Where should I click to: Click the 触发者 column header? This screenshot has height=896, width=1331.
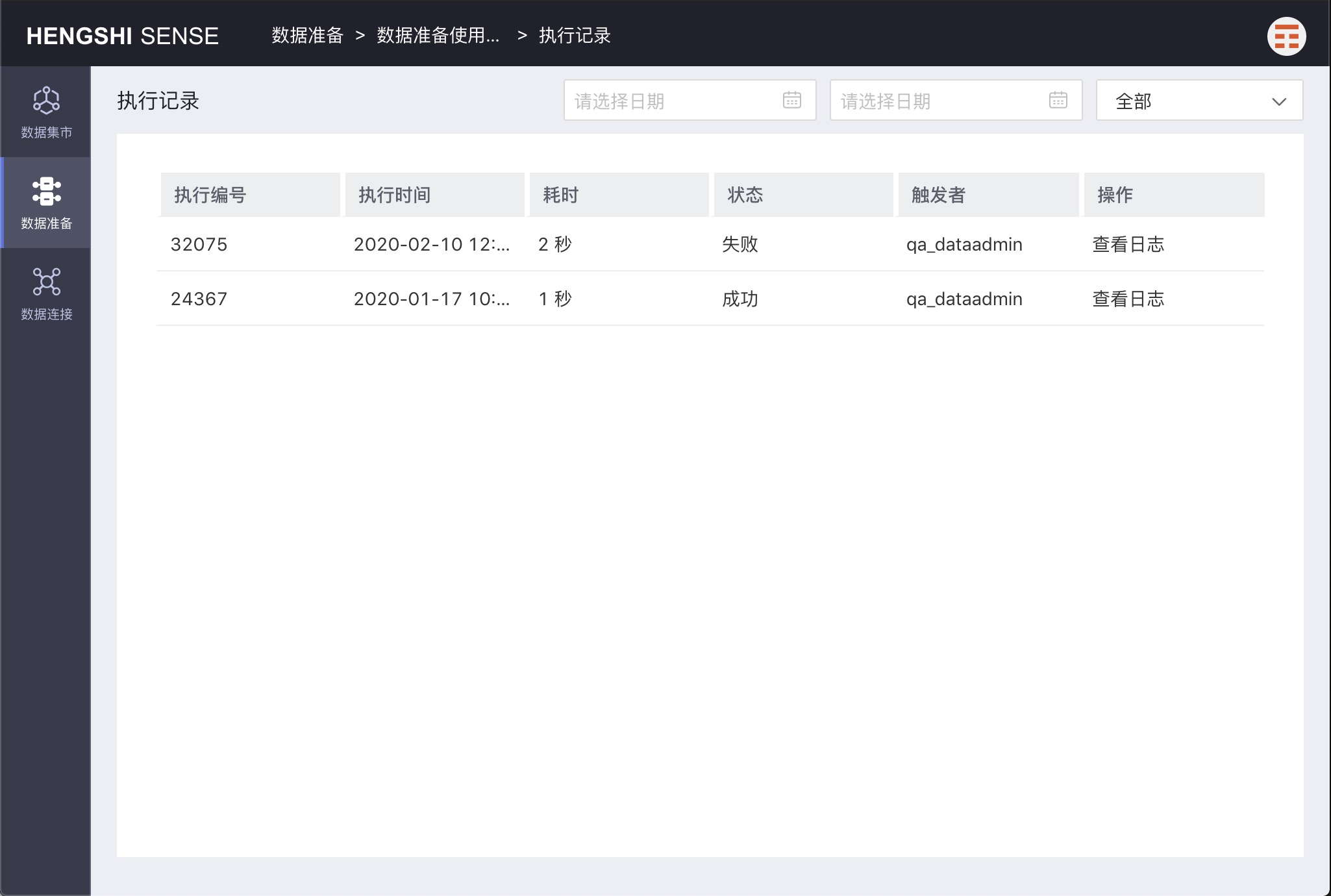tap(988, 195)
